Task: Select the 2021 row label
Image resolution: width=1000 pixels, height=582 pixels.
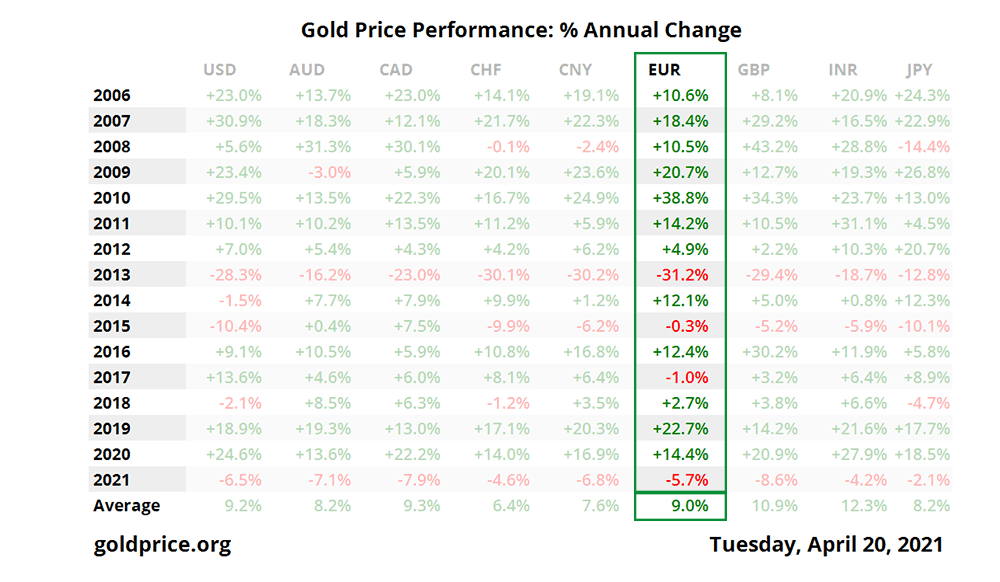Action: [x=111, y=480]
